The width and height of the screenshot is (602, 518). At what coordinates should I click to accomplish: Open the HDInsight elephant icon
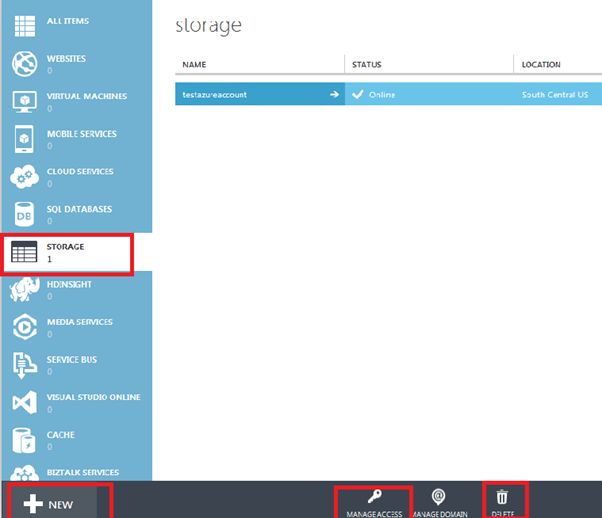pos(25,289)
